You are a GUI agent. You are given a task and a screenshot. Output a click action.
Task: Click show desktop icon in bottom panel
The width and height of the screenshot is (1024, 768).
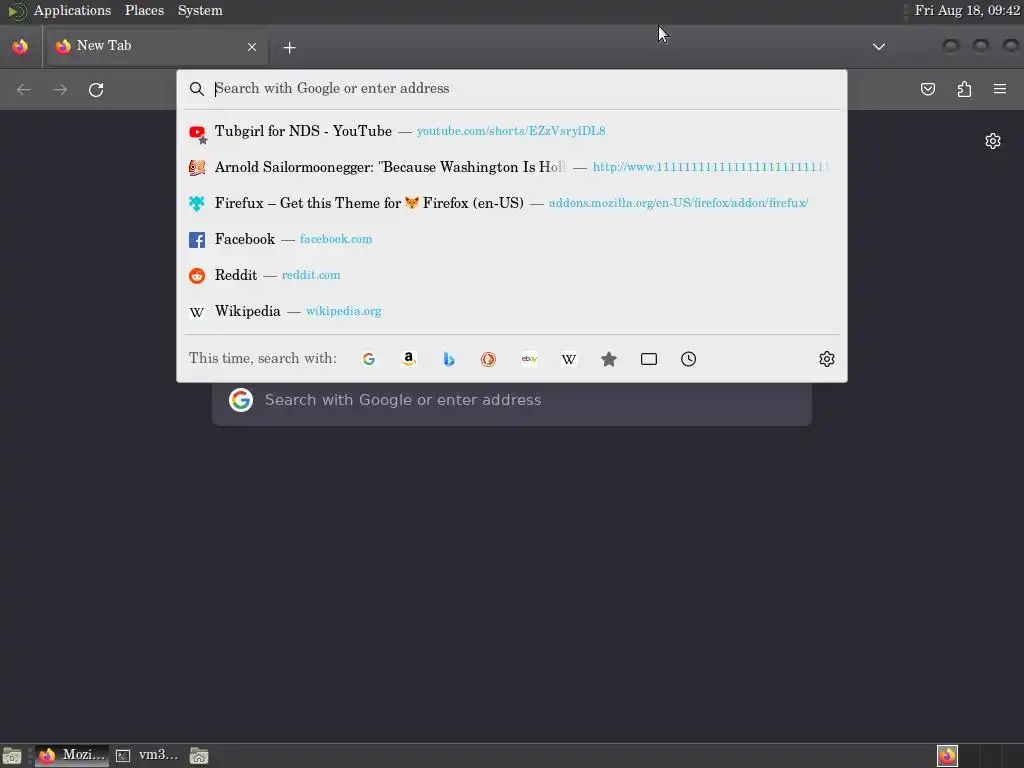(12, 756)
